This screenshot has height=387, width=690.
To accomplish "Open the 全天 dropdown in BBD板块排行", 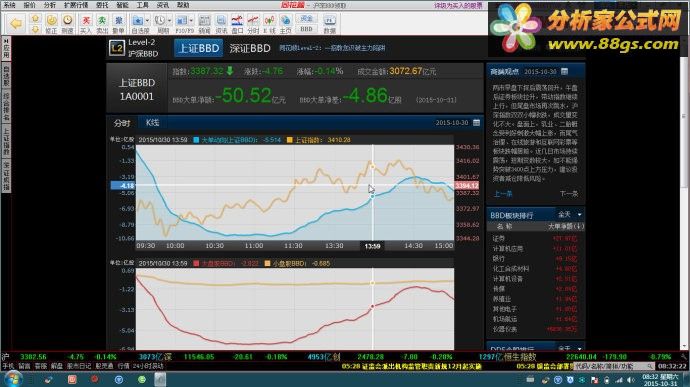I will point(570,214).
